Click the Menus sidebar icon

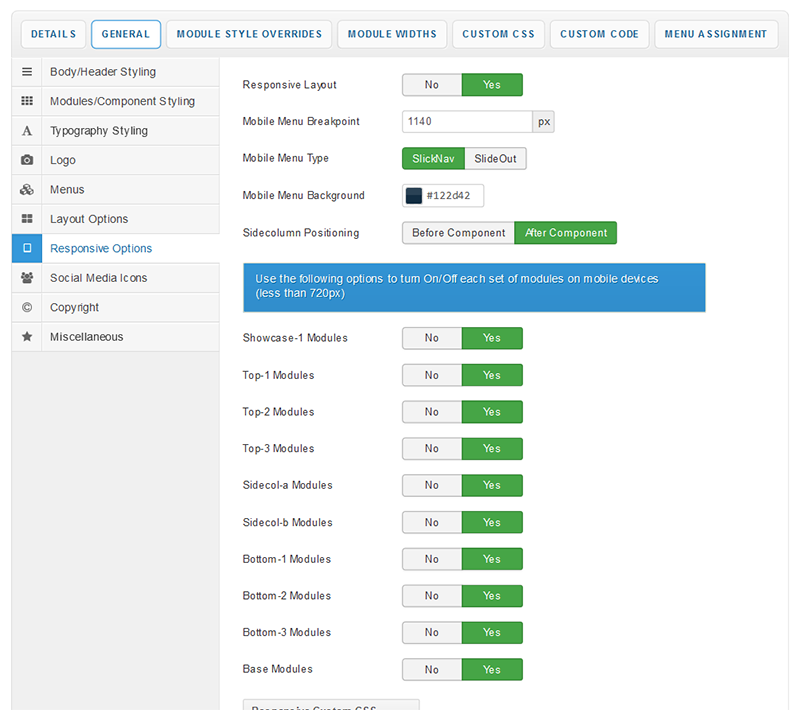click(x=27, y=190)
